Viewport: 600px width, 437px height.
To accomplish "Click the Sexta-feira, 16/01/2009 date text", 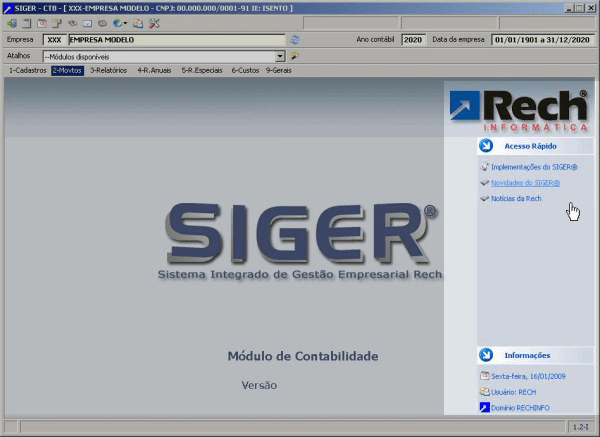I will (x=528, y=376).
